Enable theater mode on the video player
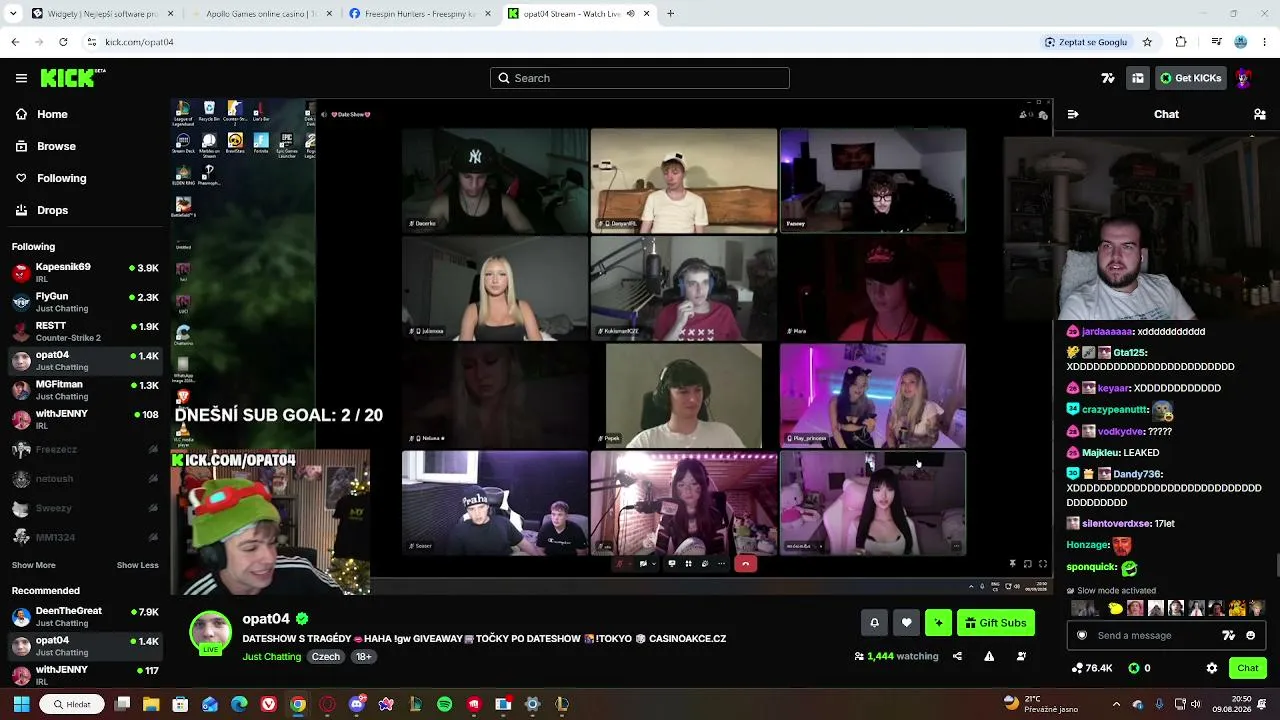The width and height of the screenshot is (1280, 720). coord(1027,564)
